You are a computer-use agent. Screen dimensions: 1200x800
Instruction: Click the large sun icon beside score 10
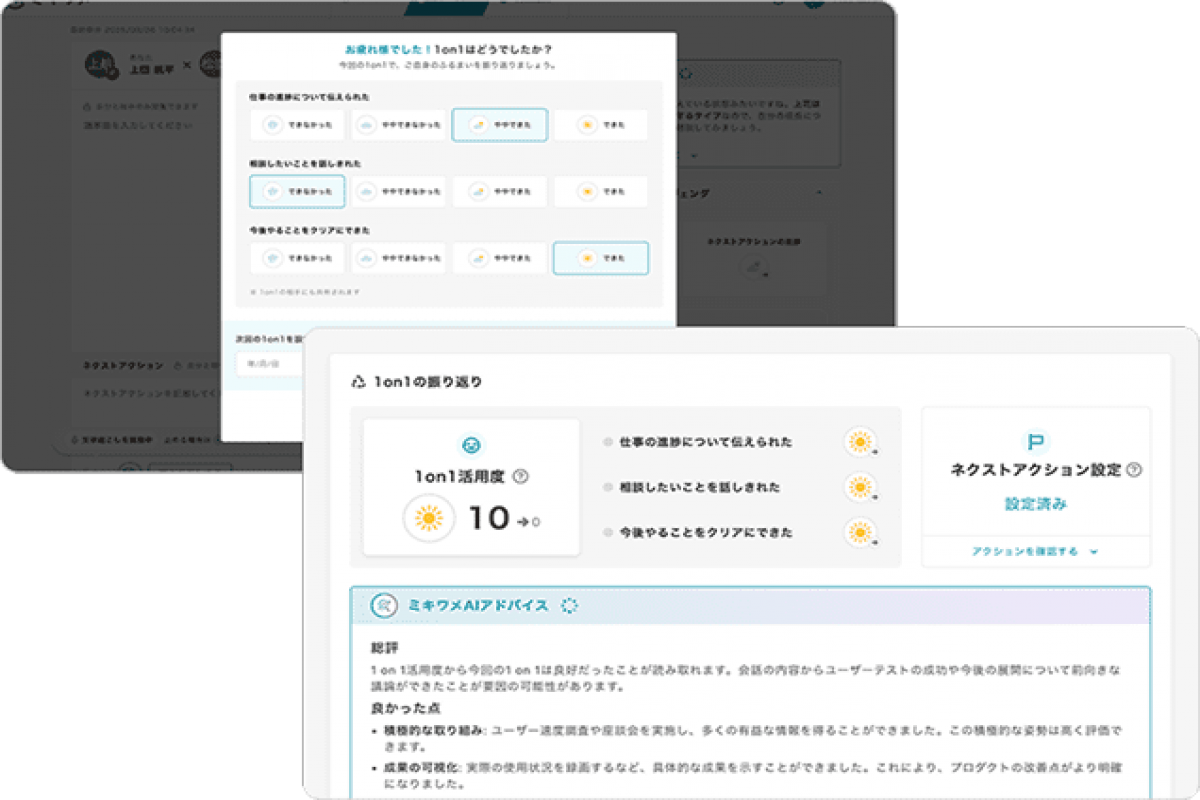[x=430, y=518]
